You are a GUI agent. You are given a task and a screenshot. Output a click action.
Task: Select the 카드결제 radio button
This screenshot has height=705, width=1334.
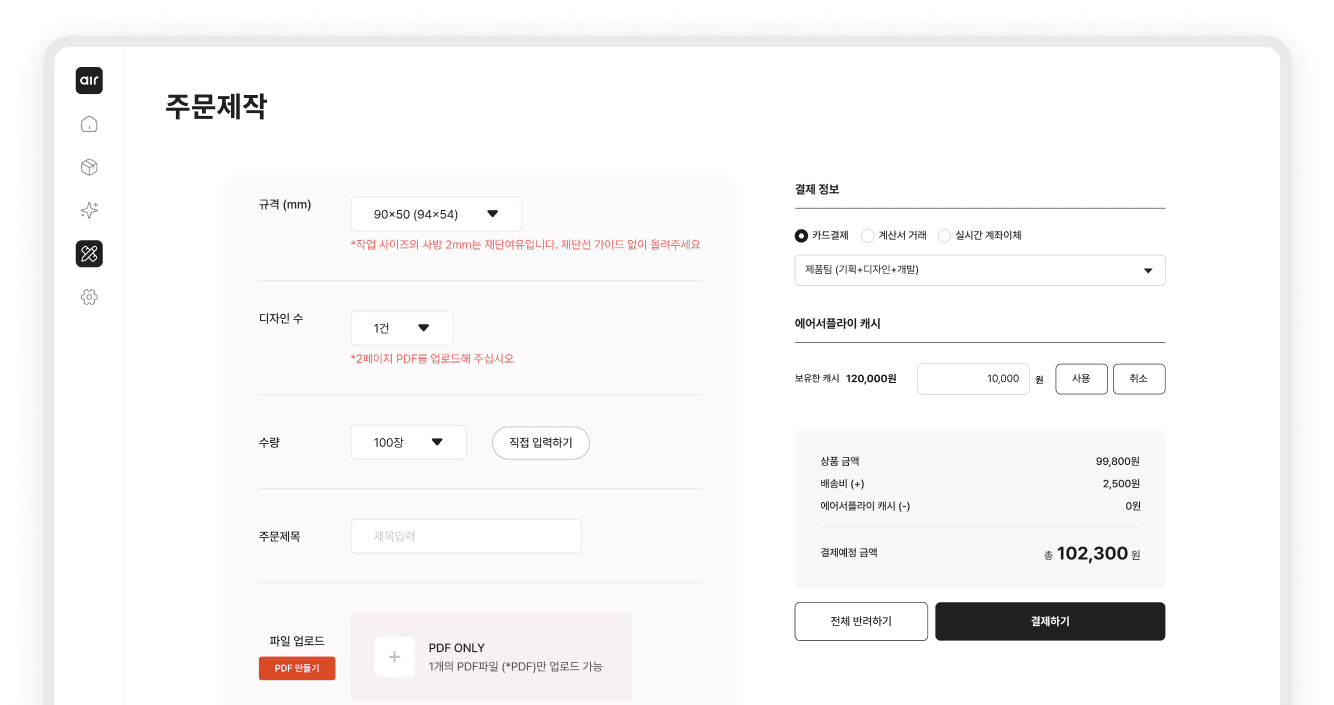click(x=801, y=236)
